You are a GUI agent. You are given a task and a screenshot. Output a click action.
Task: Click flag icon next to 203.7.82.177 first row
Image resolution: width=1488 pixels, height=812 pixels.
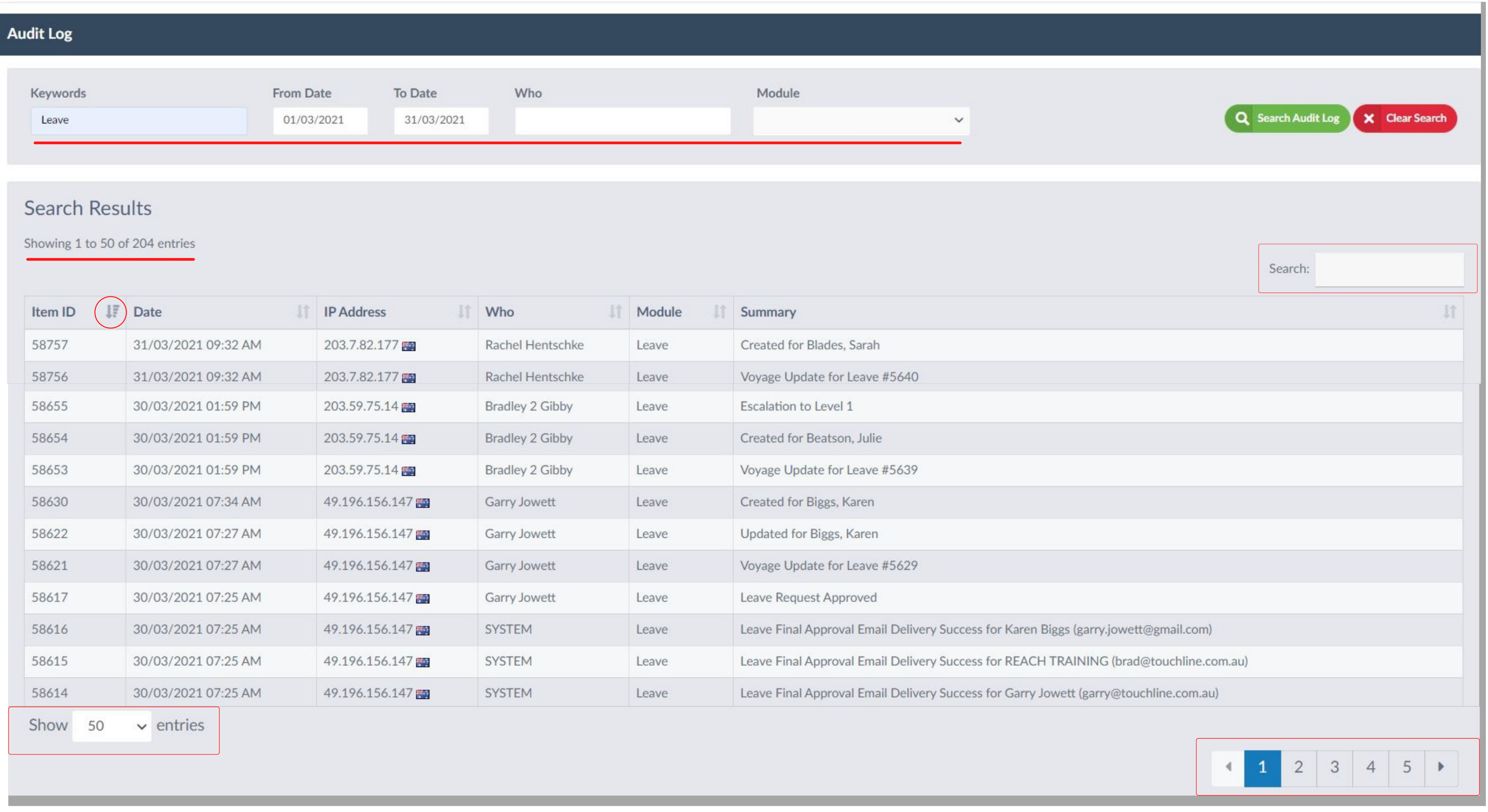[x=409, y=346]
